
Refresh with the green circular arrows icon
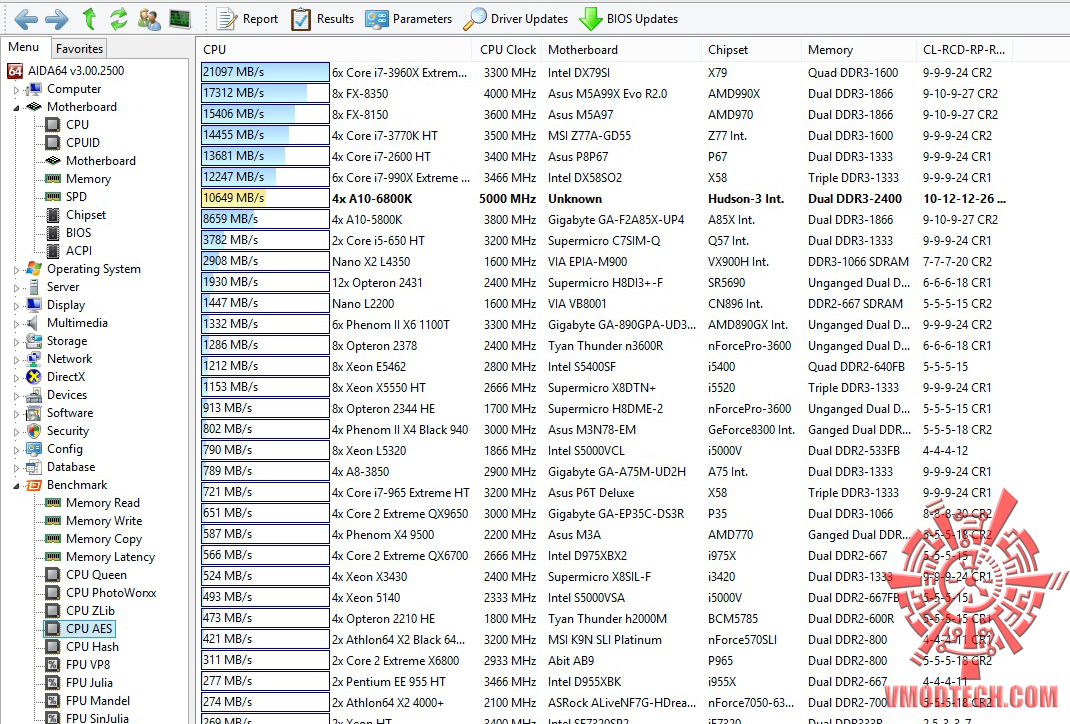click(119, 18)
